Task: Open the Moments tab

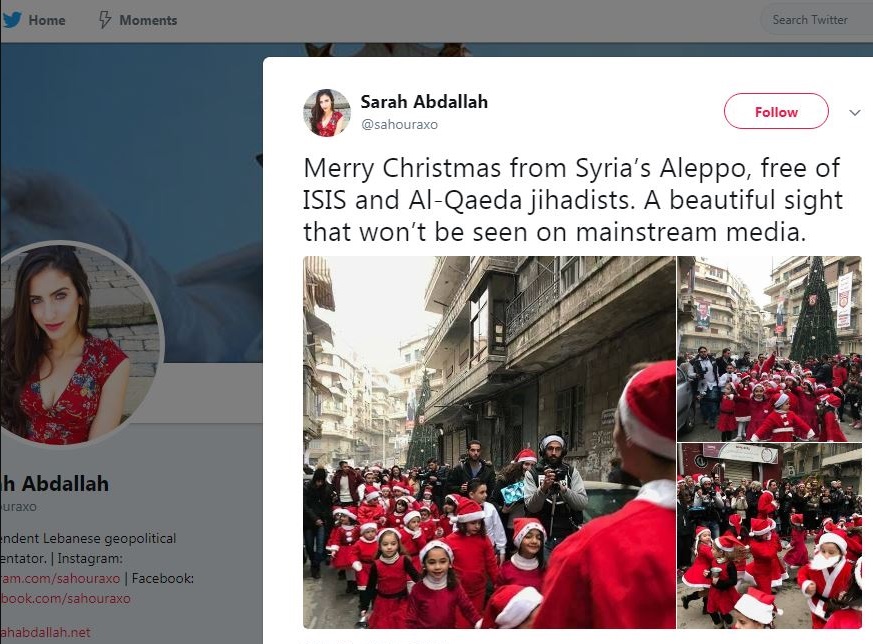Action: click(138, 20)
